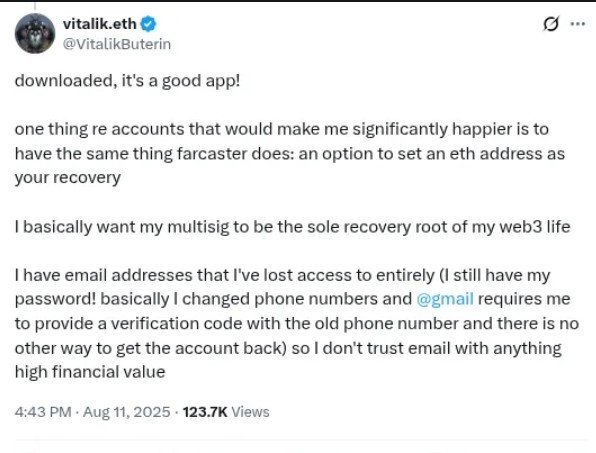596x453 pixels.
Task: Click the "your recovery" text line
Action: 68,178
